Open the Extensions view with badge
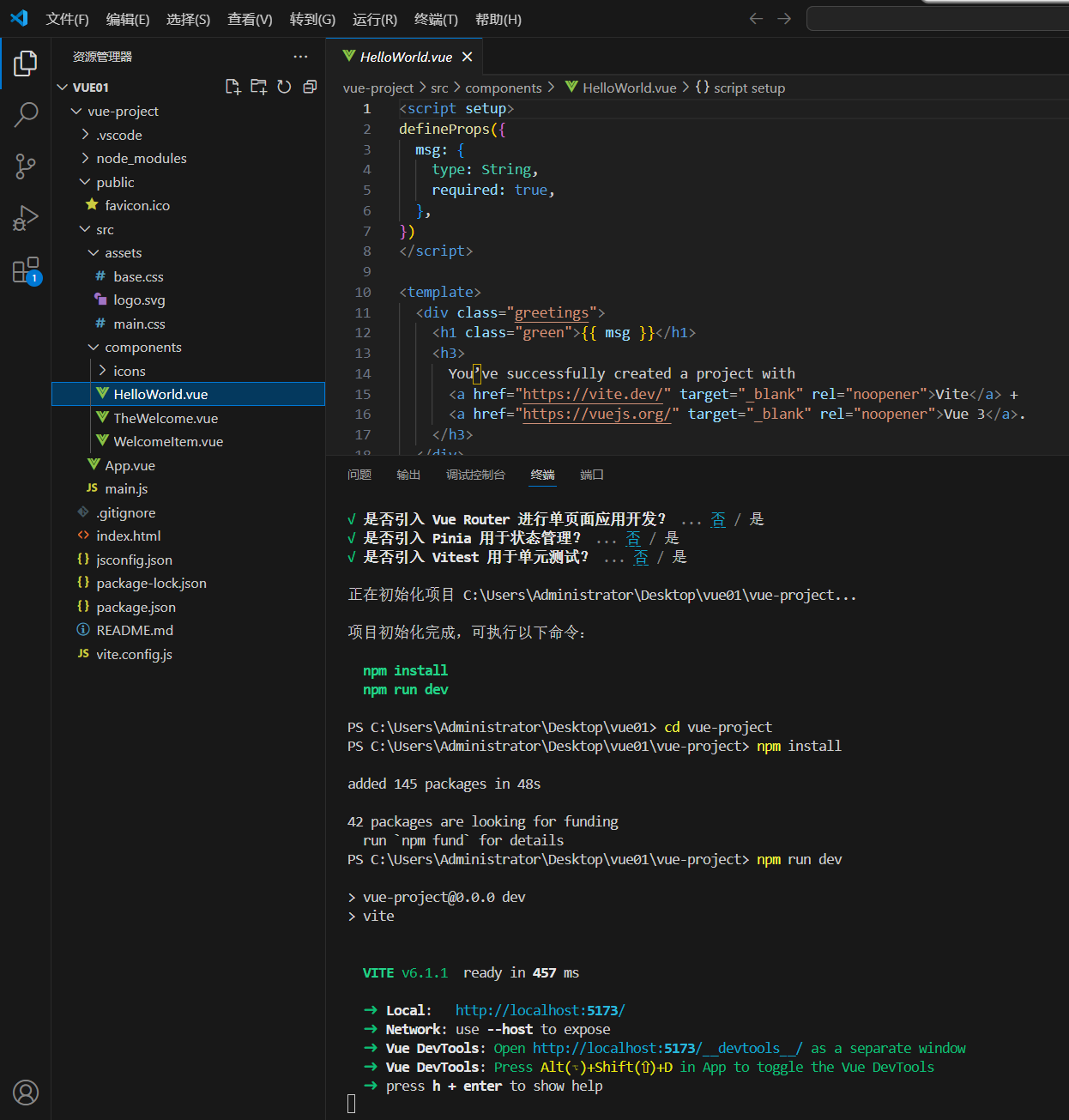This screenshot has height=1120, width=1069. pos(26,270)
